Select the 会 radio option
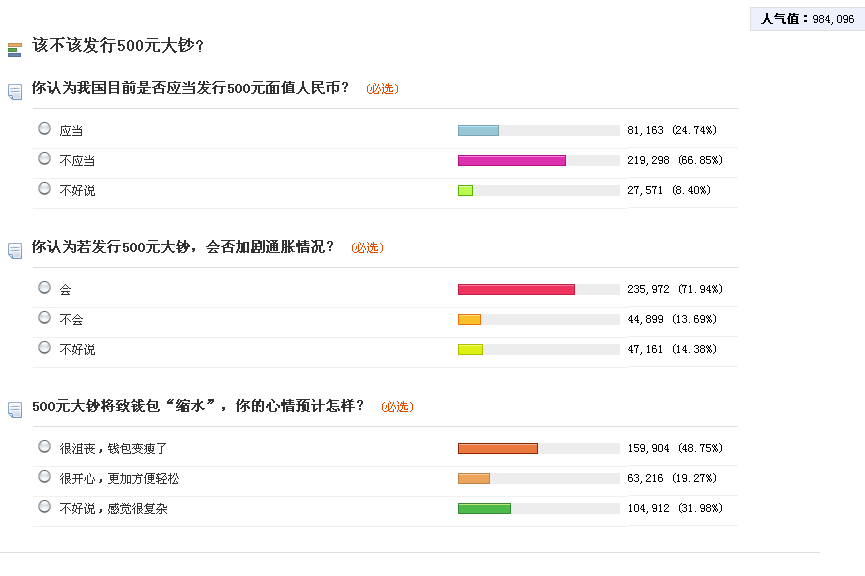This screenshot has width=865, height=576. (44, 287)
